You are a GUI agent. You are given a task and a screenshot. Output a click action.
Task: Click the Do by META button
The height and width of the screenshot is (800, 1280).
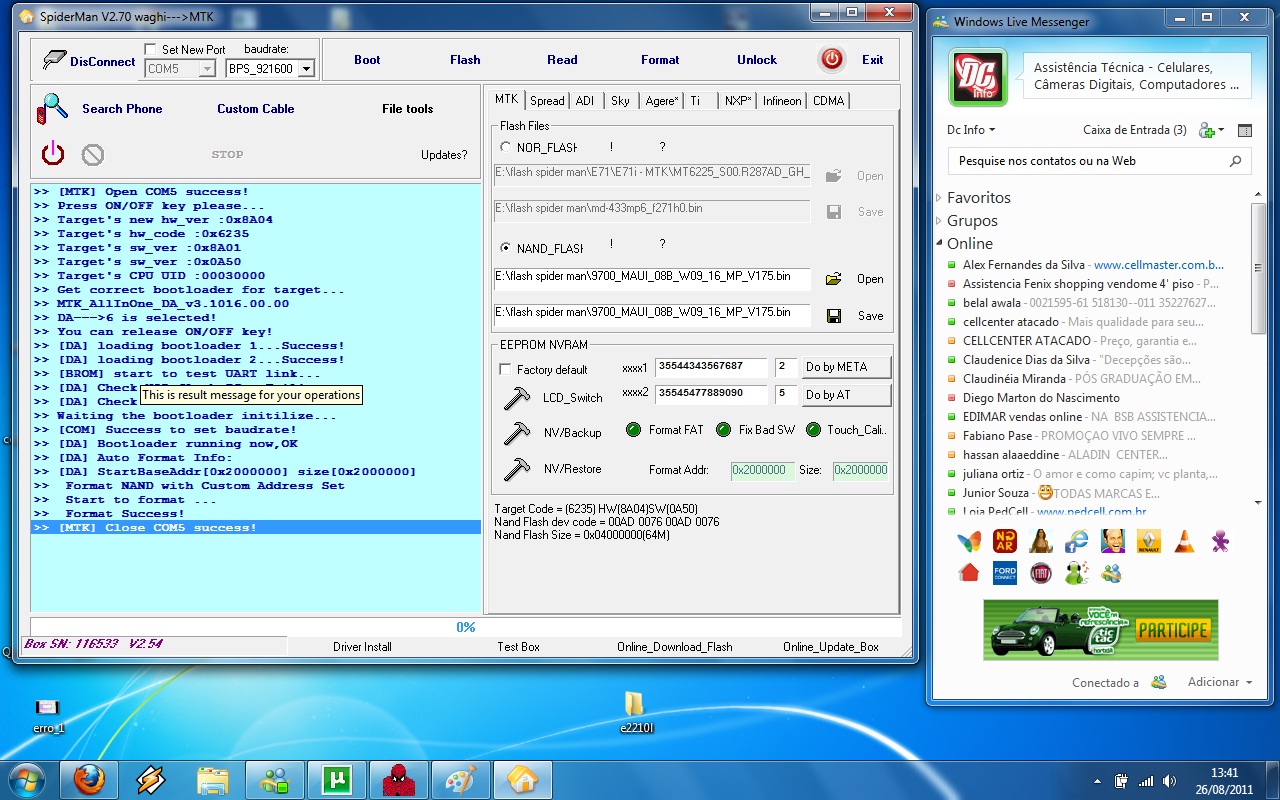click(x=846, y=367)
